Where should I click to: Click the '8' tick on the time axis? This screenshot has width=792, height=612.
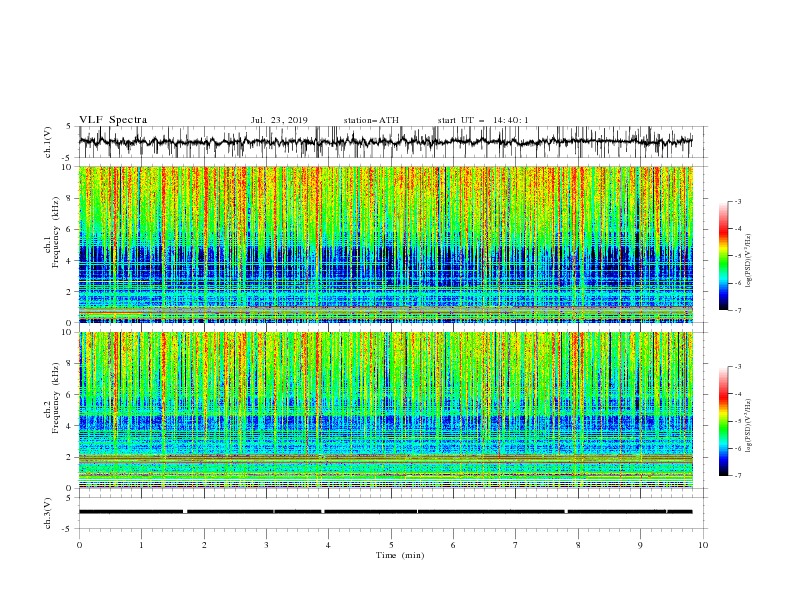[578, 545]
